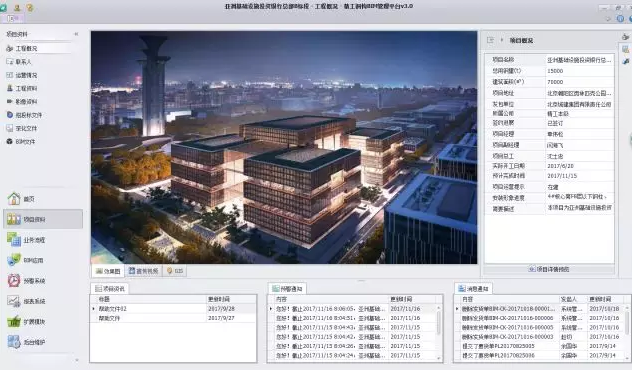Select the warning row with time 8:04:24
The image size is (634, 370).
click(352, 355)
